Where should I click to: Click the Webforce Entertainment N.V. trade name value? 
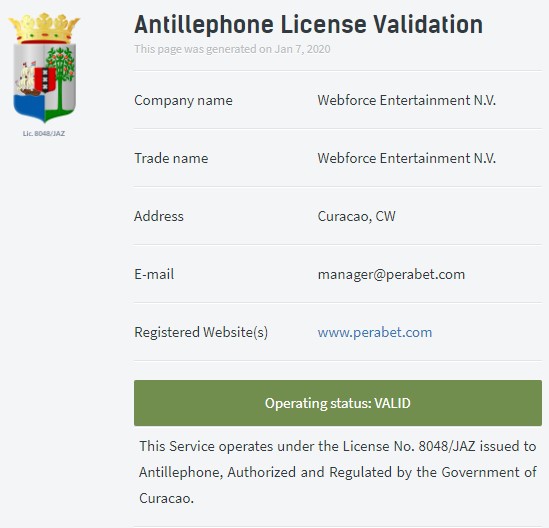click(x=406, y=158)
